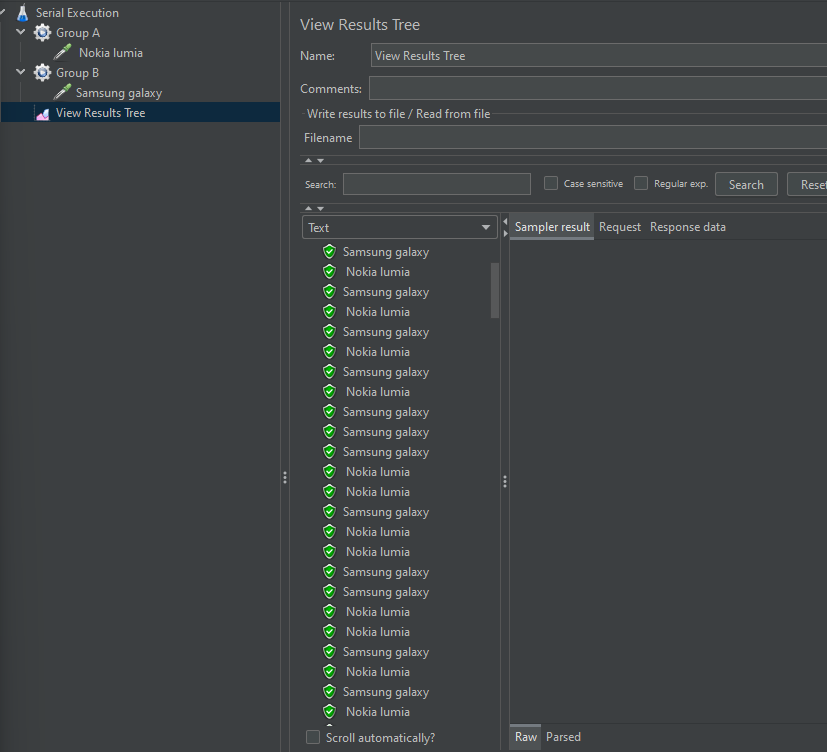Click the Group A gear icon
Screen dimensions: 827x752
click(x=42, y=33)
